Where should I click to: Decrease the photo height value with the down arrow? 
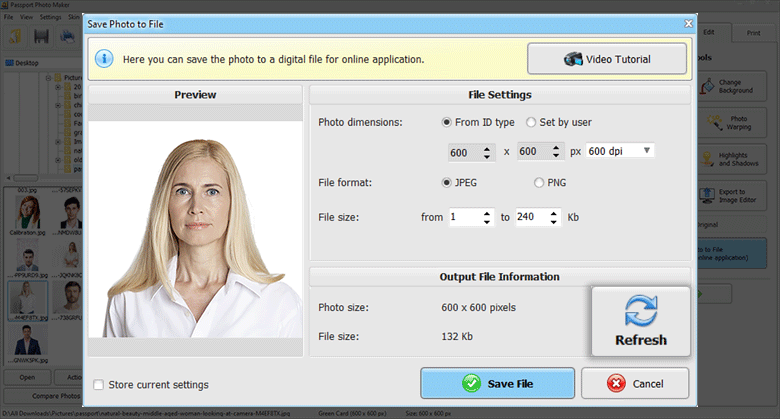point(556,156)
